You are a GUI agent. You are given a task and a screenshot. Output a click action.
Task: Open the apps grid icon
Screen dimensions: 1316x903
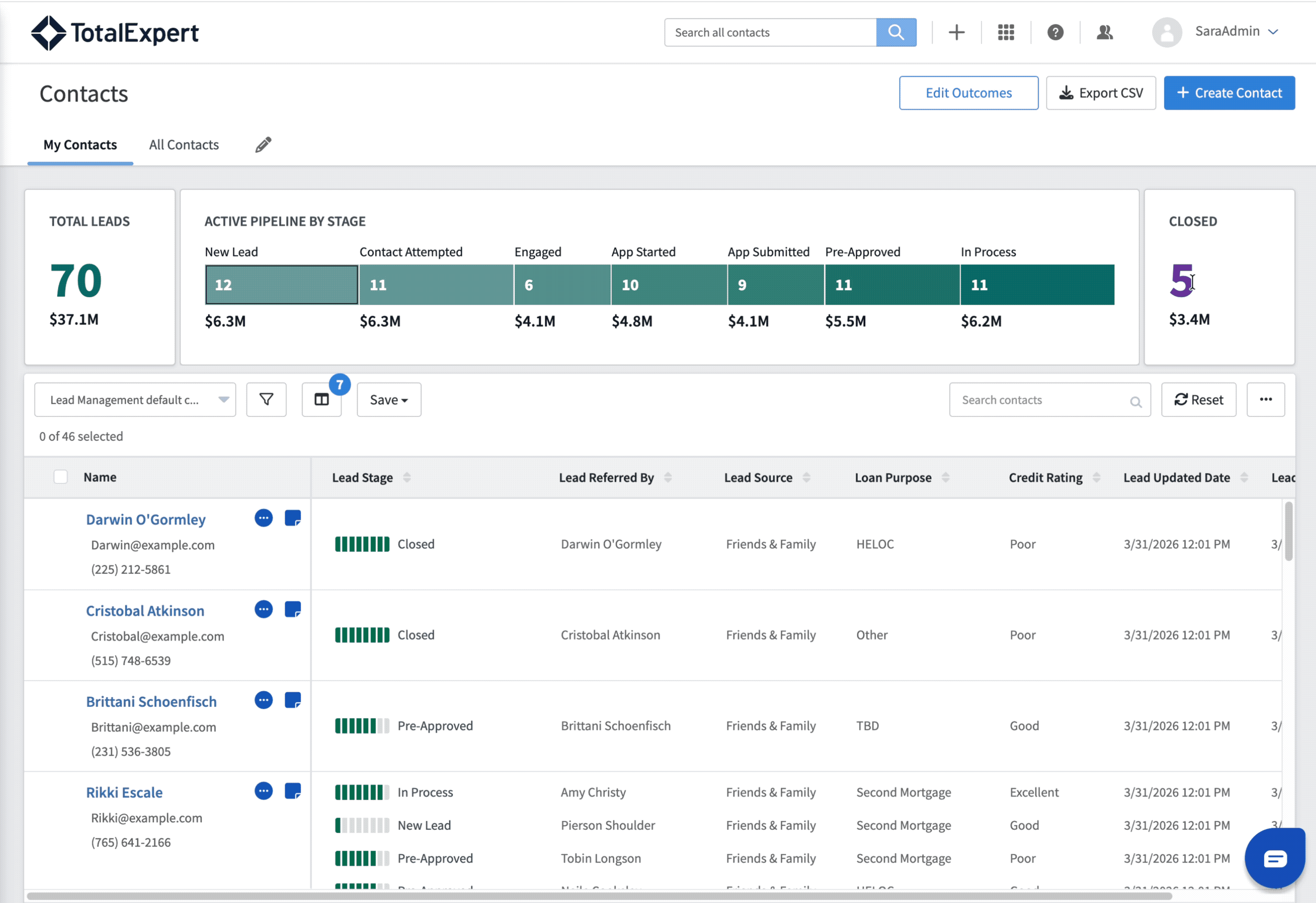[1006, 32]
